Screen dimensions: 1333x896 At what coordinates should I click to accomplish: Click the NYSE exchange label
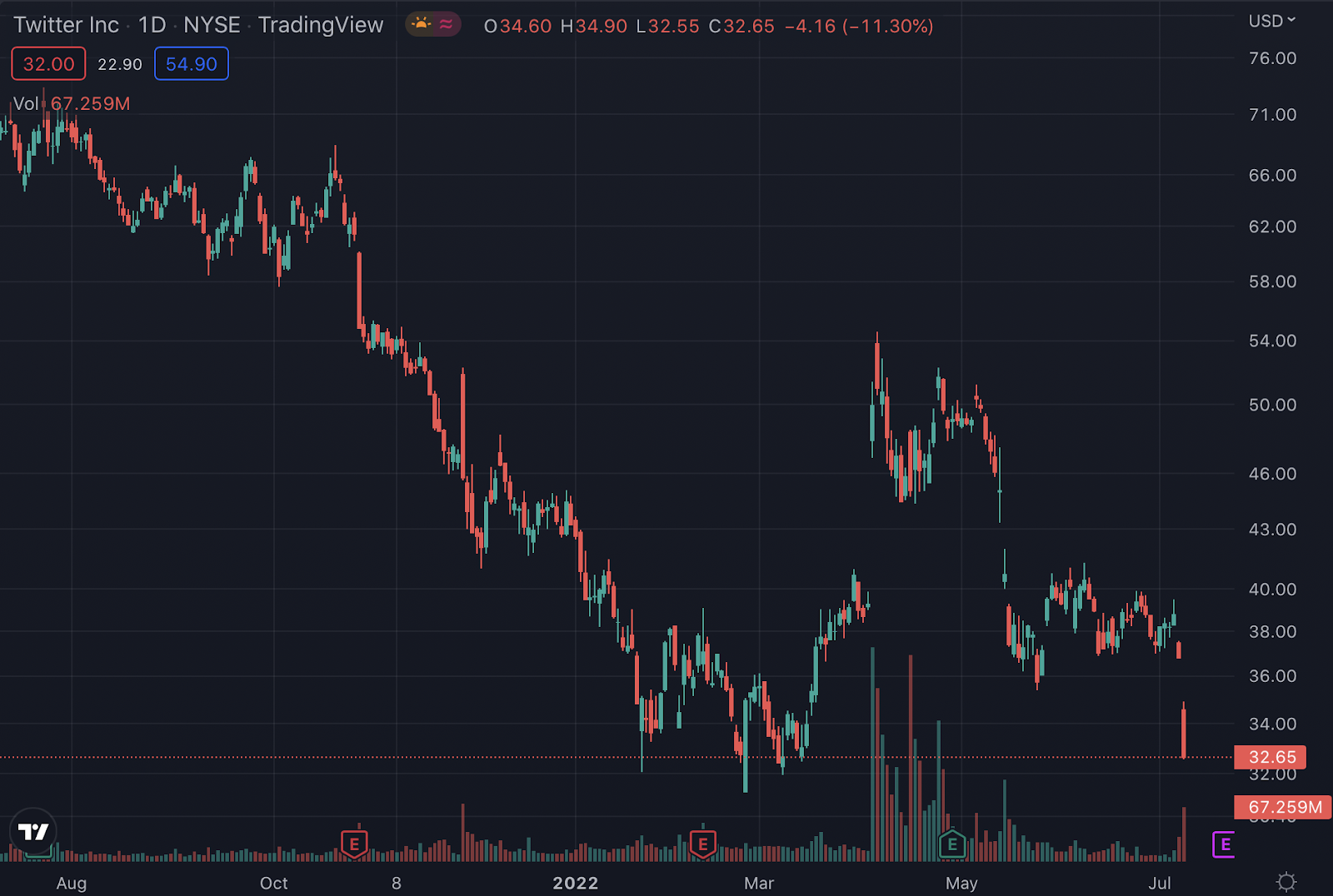(212, 25)
